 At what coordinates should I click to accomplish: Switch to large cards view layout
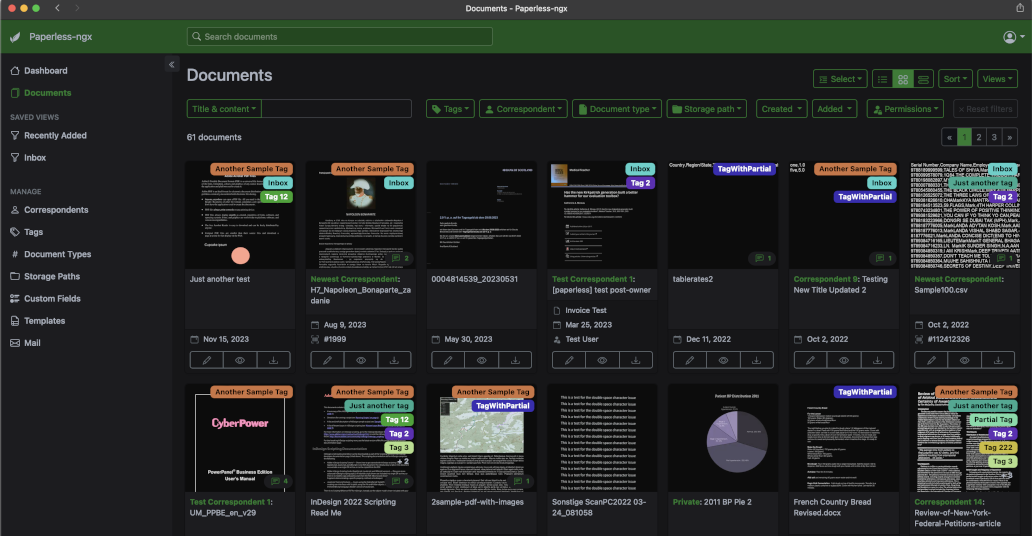point(923,79)
